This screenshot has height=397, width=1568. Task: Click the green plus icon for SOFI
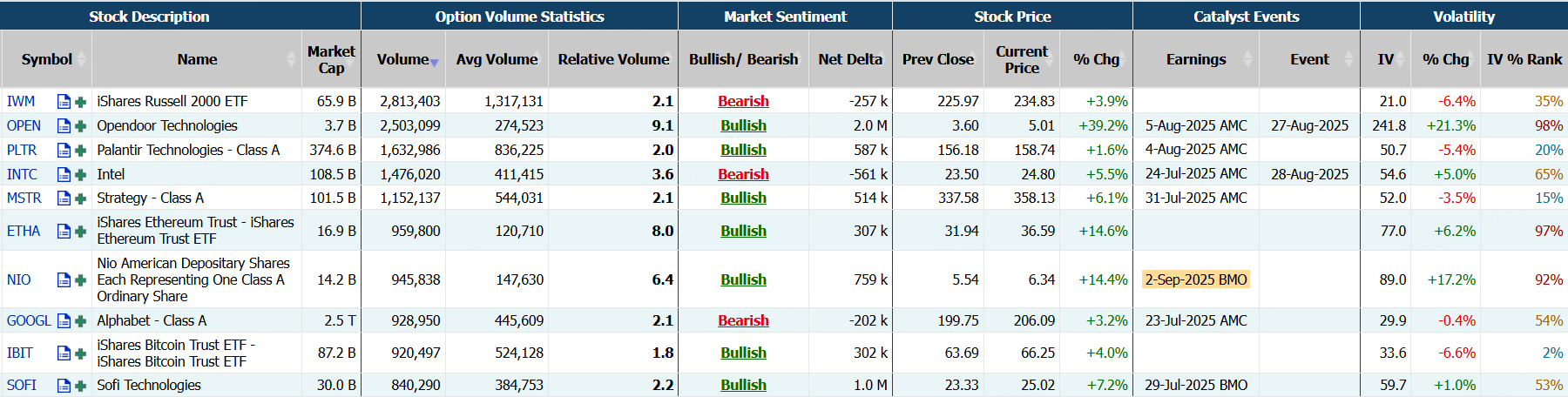[x=81, y=386]
